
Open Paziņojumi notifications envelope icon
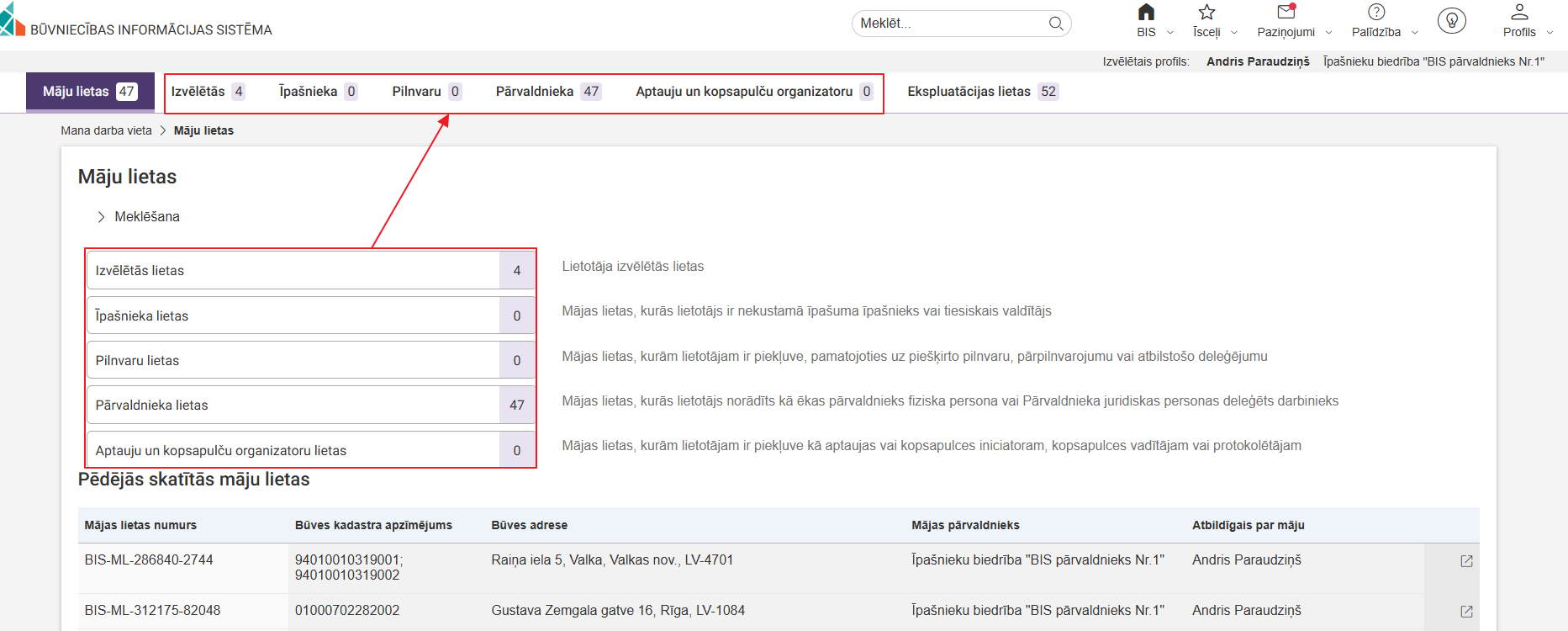click(x=1286, y=13)
